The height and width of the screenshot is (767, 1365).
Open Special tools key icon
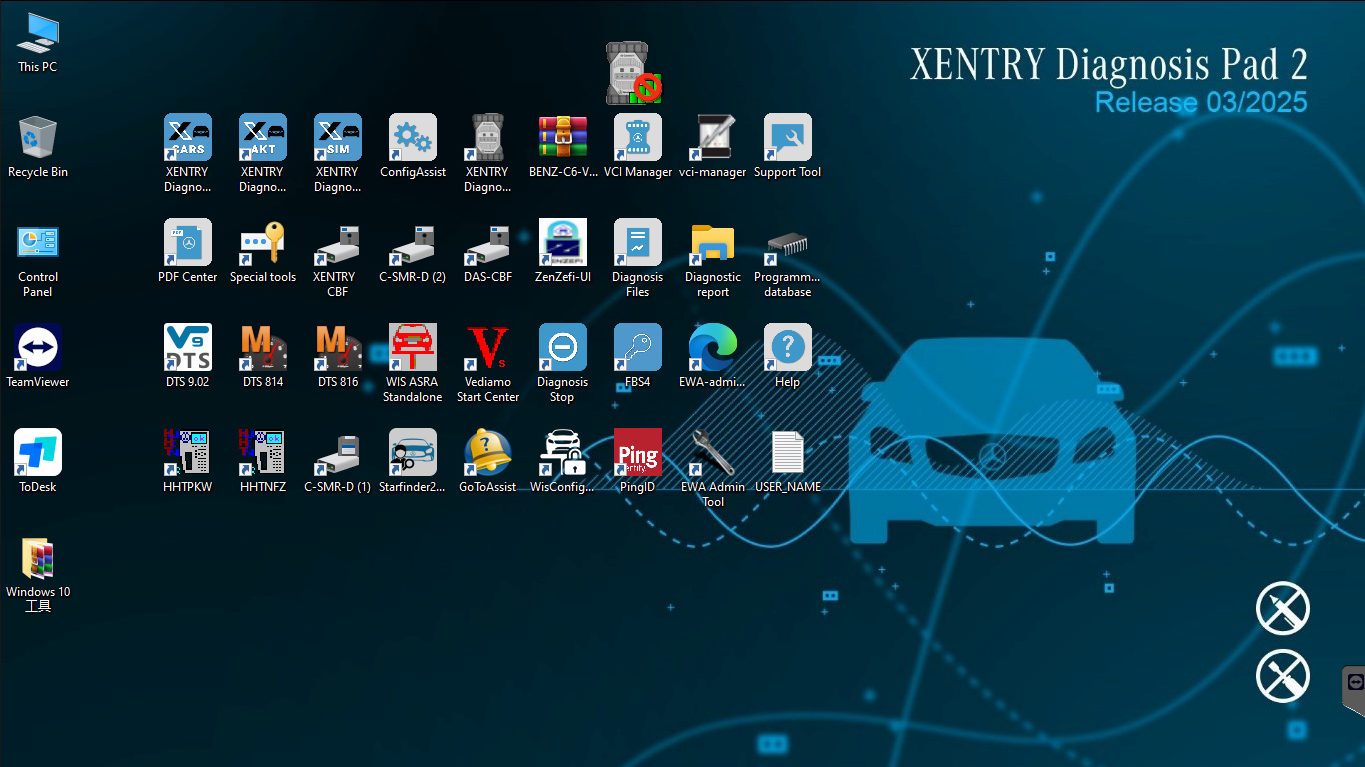point(262,243)
